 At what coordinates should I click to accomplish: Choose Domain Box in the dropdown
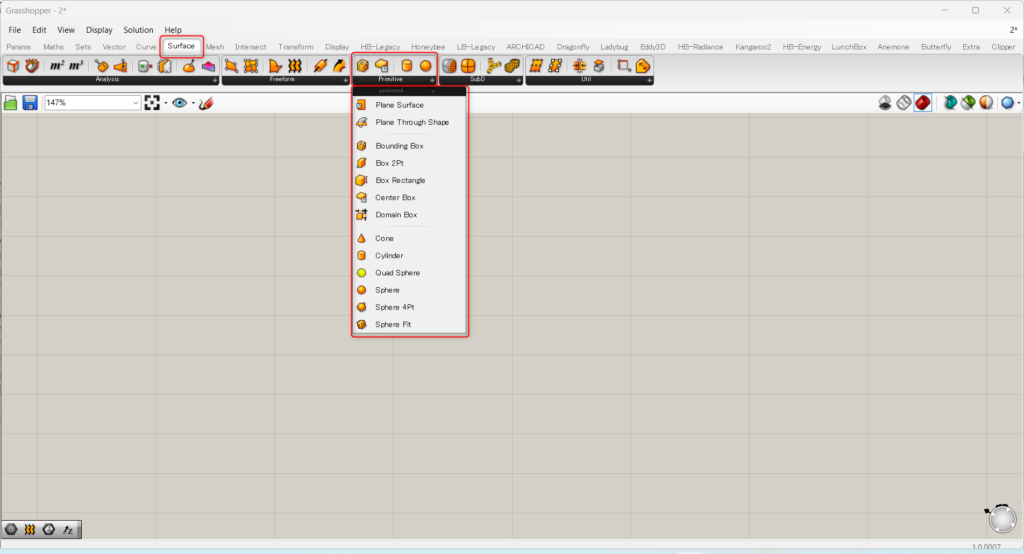coord(396,215)
